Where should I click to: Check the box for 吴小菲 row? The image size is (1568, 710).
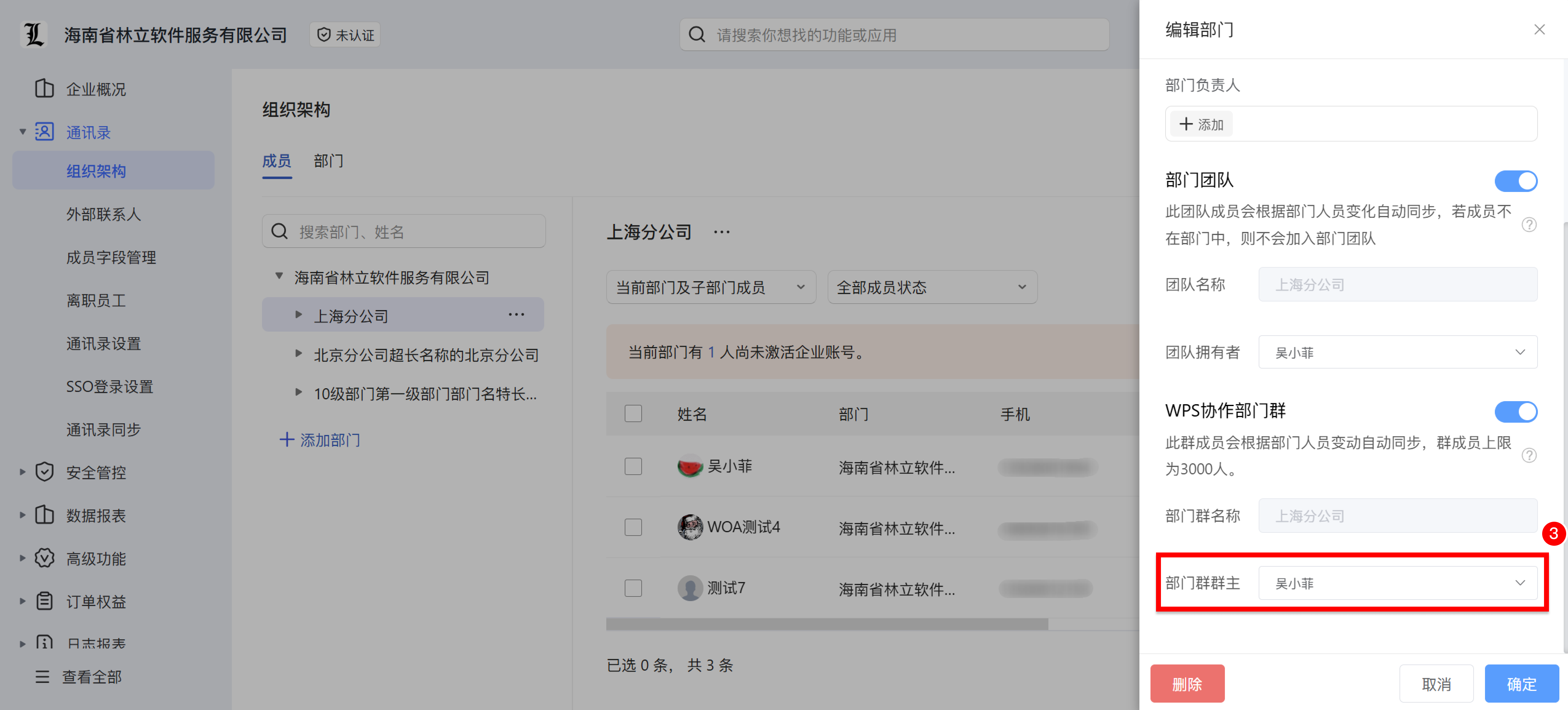click(633, 466)
